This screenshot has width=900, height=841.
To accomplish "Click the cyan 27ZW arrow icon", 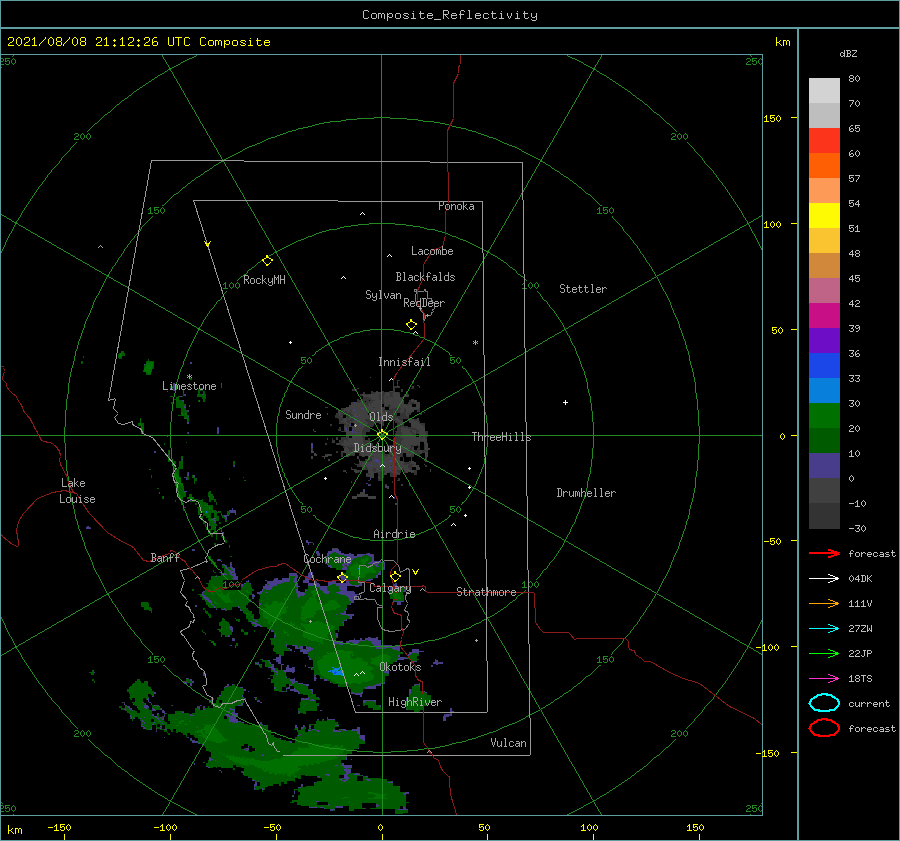I will coord(824,629).
